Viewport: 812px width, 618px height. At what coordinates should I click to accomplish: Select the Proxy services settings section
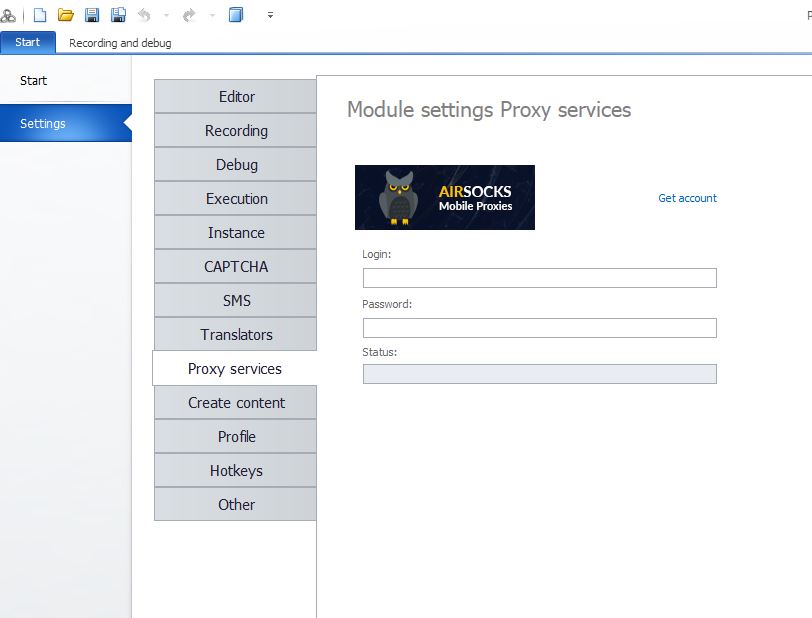point(235,368)
